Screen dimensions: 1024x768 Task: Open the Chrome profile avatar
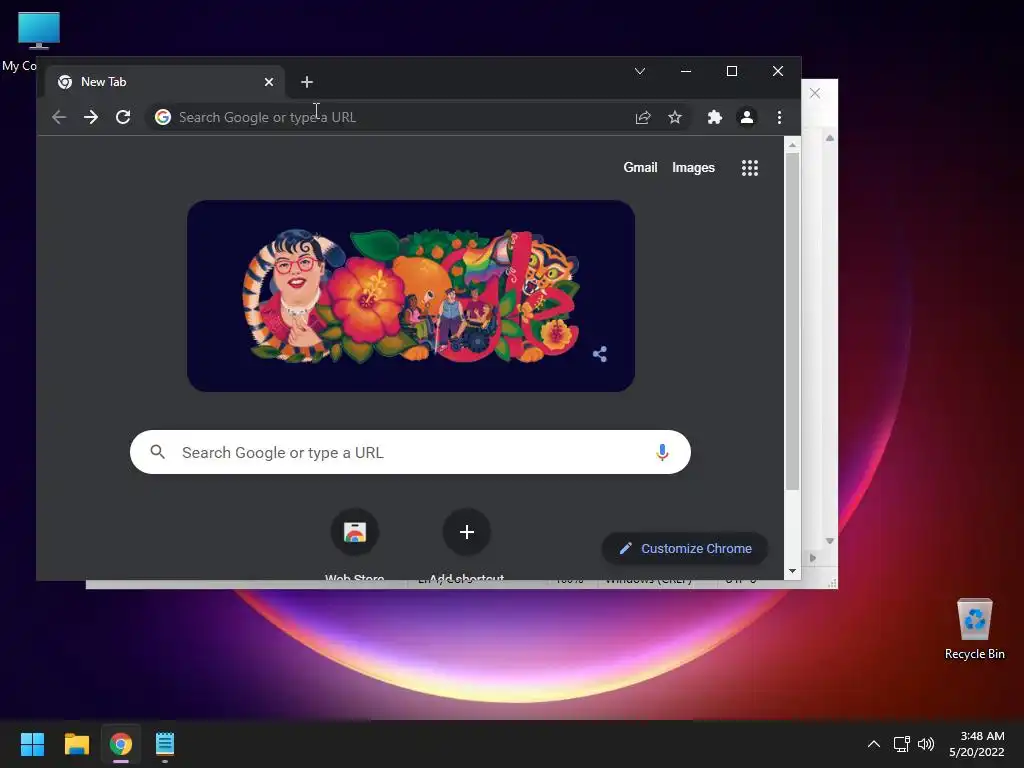point(746,118)
